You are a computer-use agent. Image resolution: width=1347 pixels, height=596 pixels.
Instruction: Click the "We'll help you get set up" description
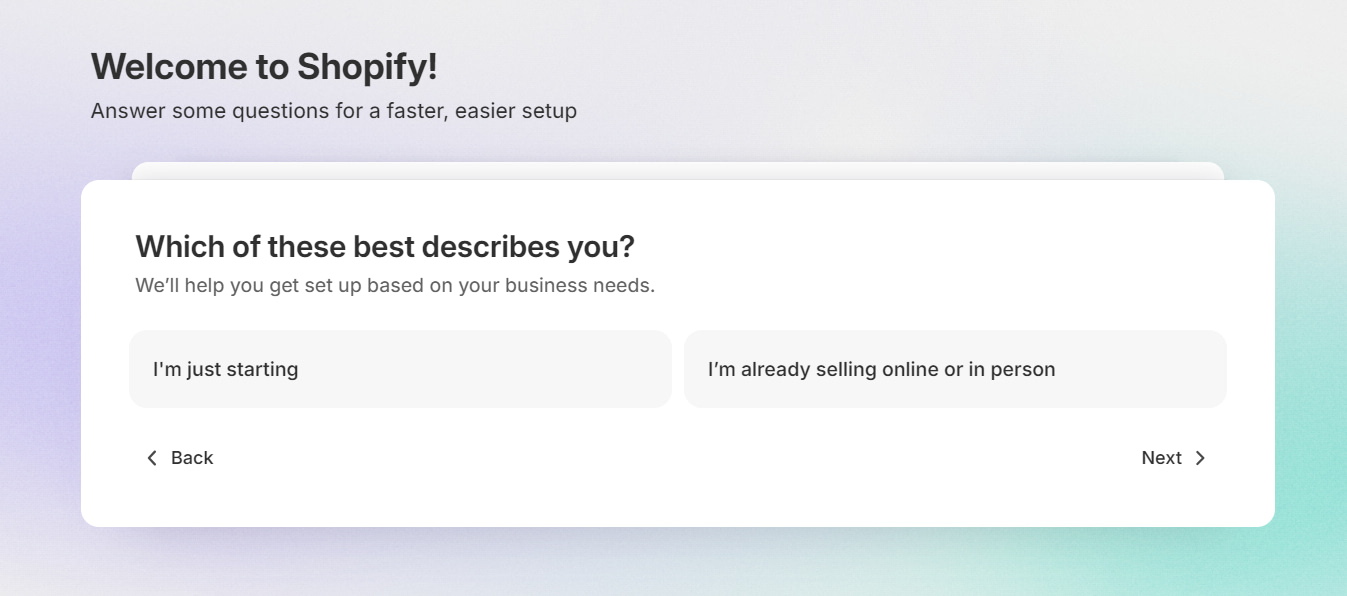pos(395,286)
